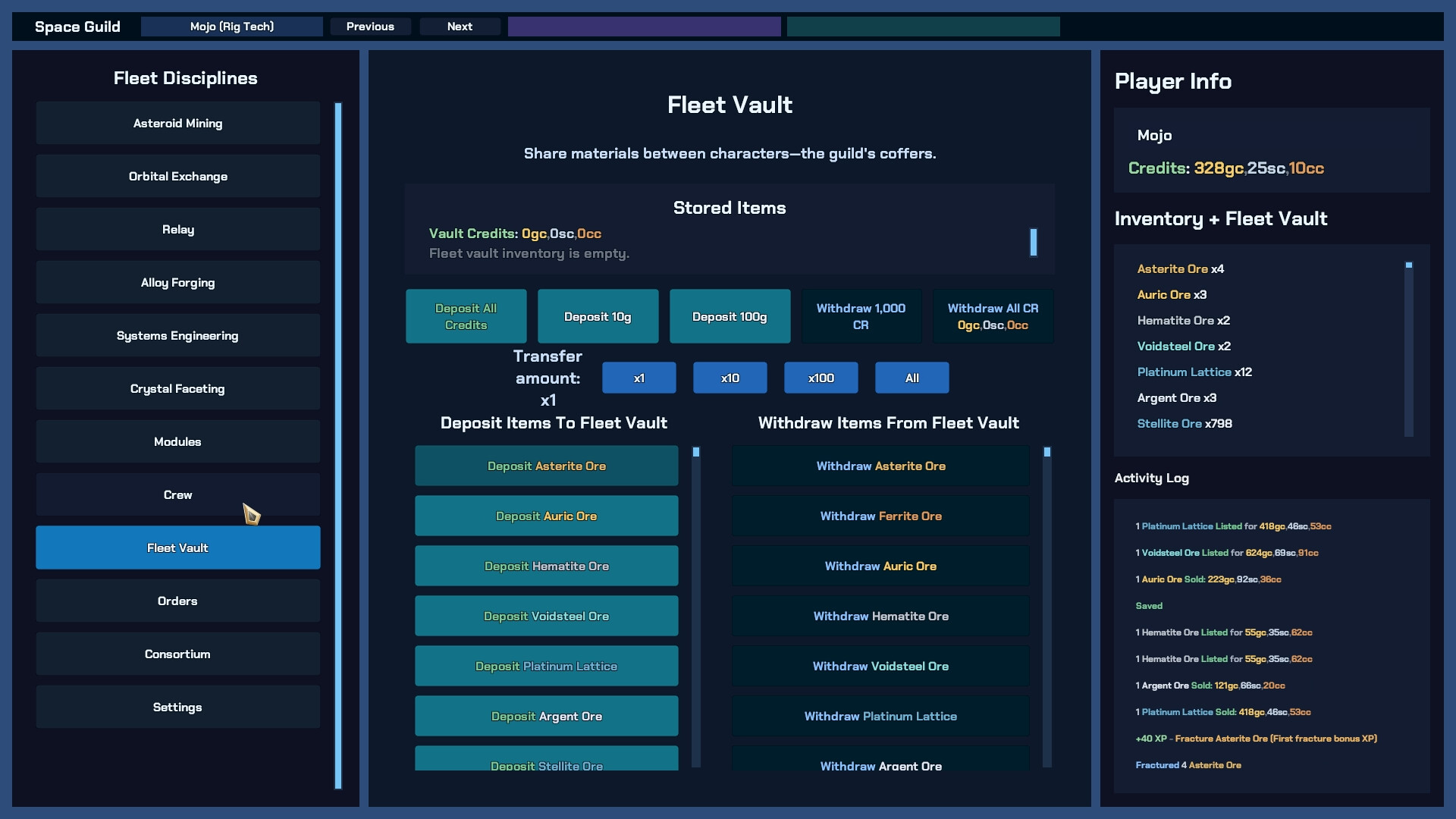Viewport: 1456px width, 819px height.
Task: Choose the All transfer amount option
Action: point(912,378)
